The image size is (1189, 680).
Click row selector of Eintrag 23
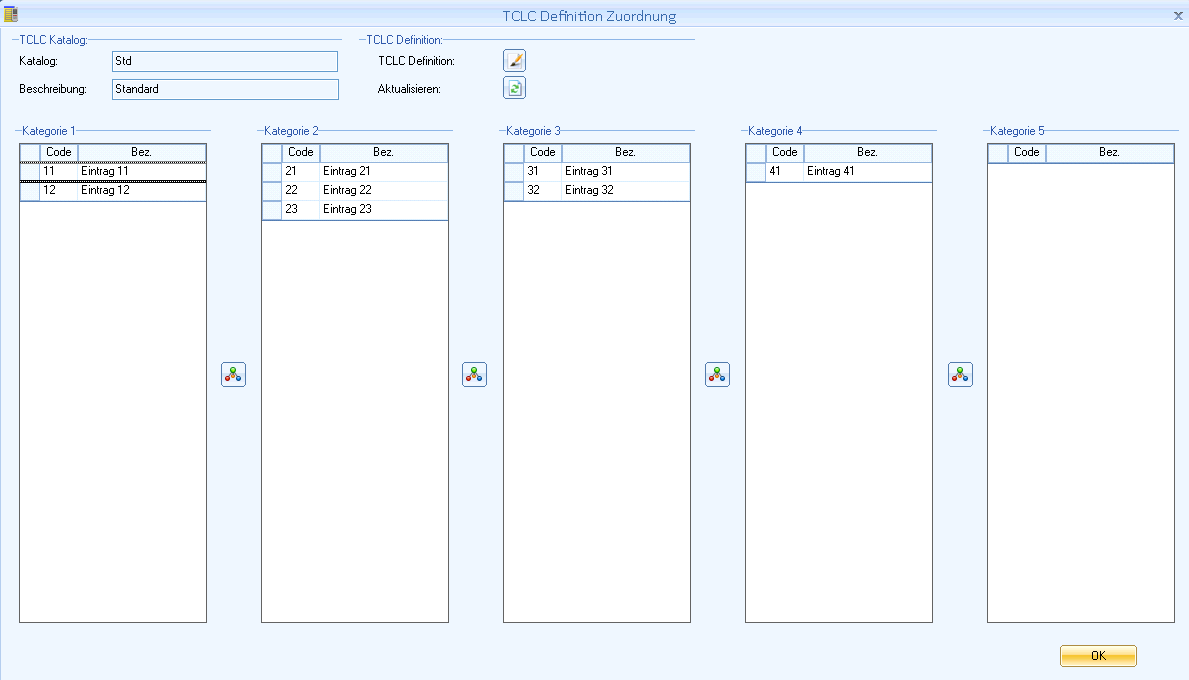point(271,209)
